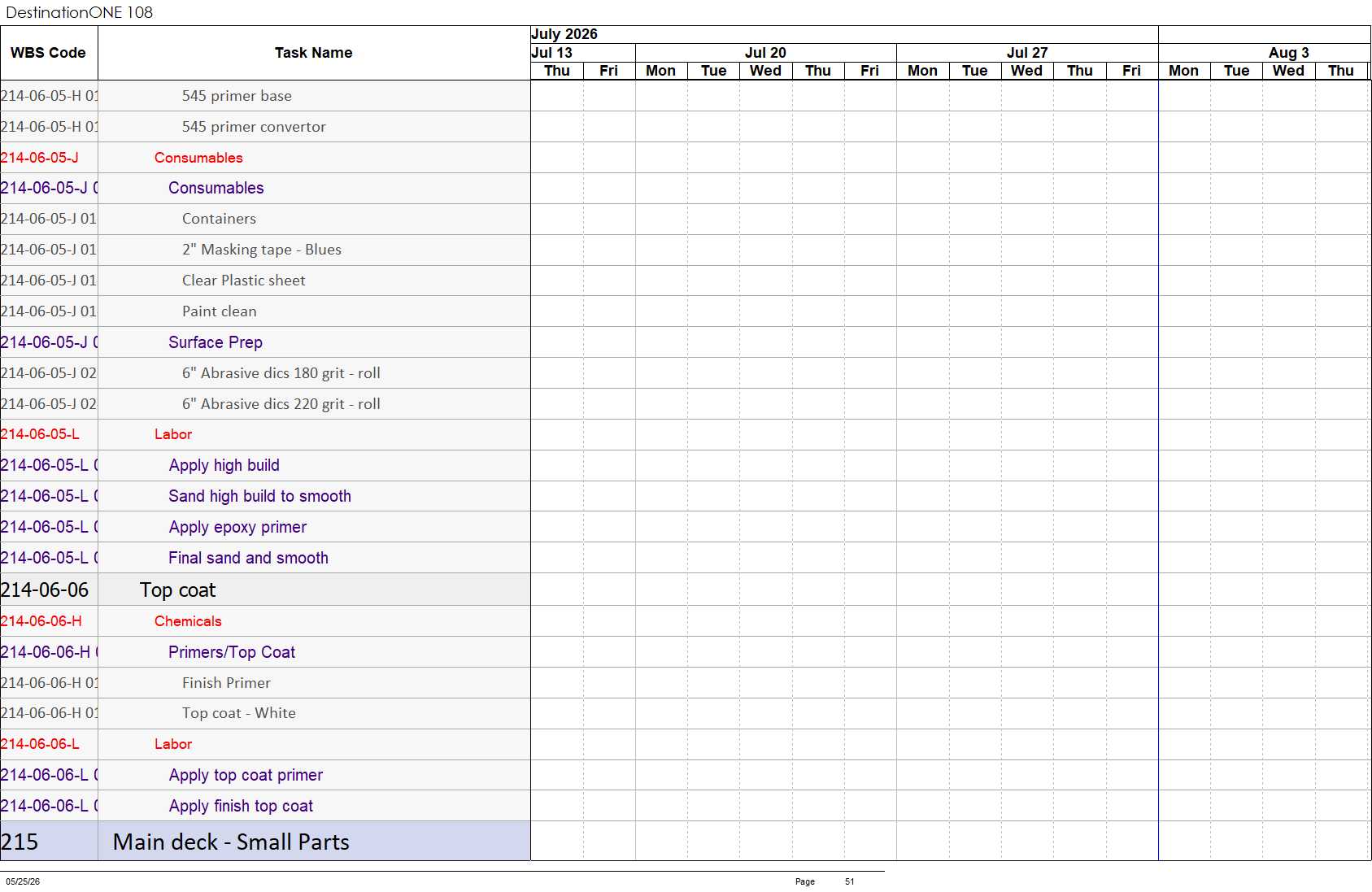Select the Task Name column header
1372x892 pixels.
coord(313,53)
